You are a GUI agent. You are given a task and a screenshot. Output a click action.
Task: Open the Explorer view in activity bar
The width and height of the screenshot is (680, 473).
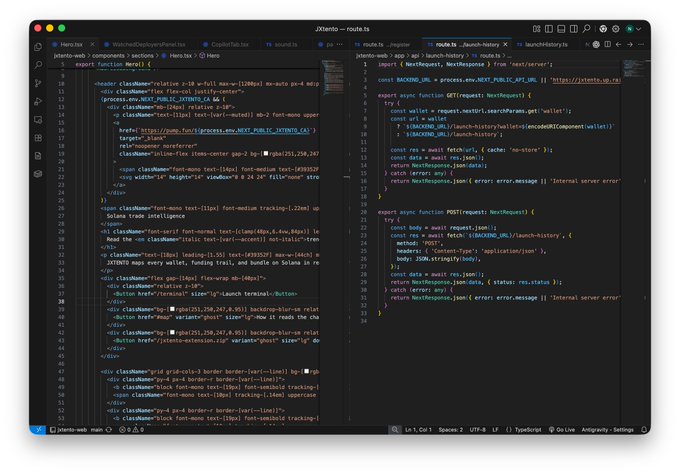point(38,46)
